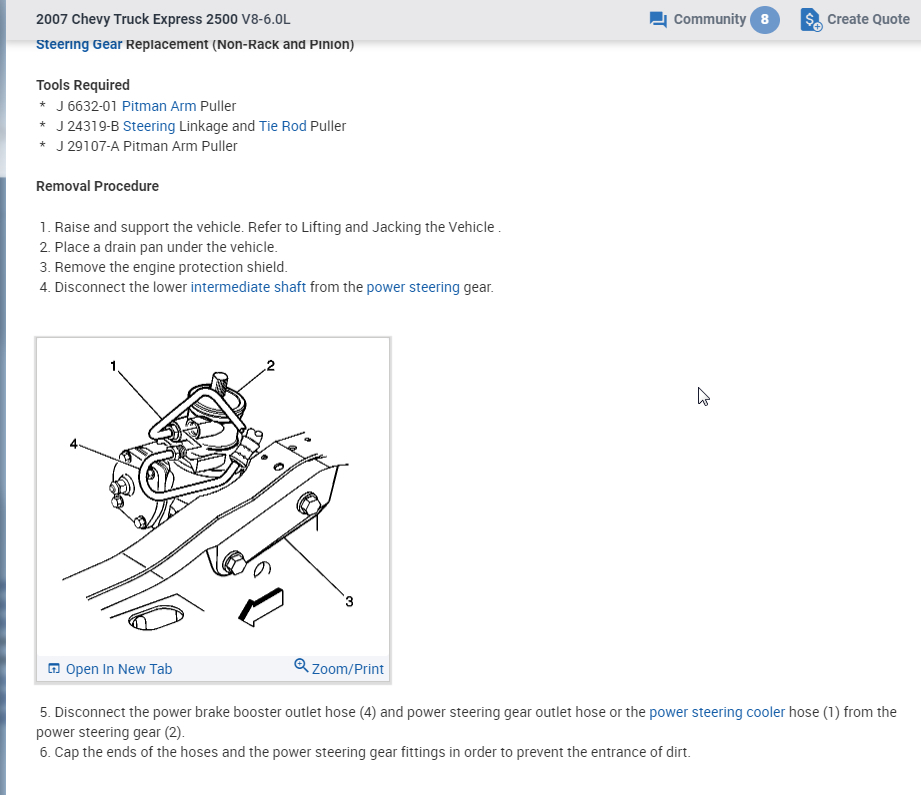Image resolution: width=921 pixels, height=795 pixels.
Task: Open the Community chat icon
Action: pos(658,19)
